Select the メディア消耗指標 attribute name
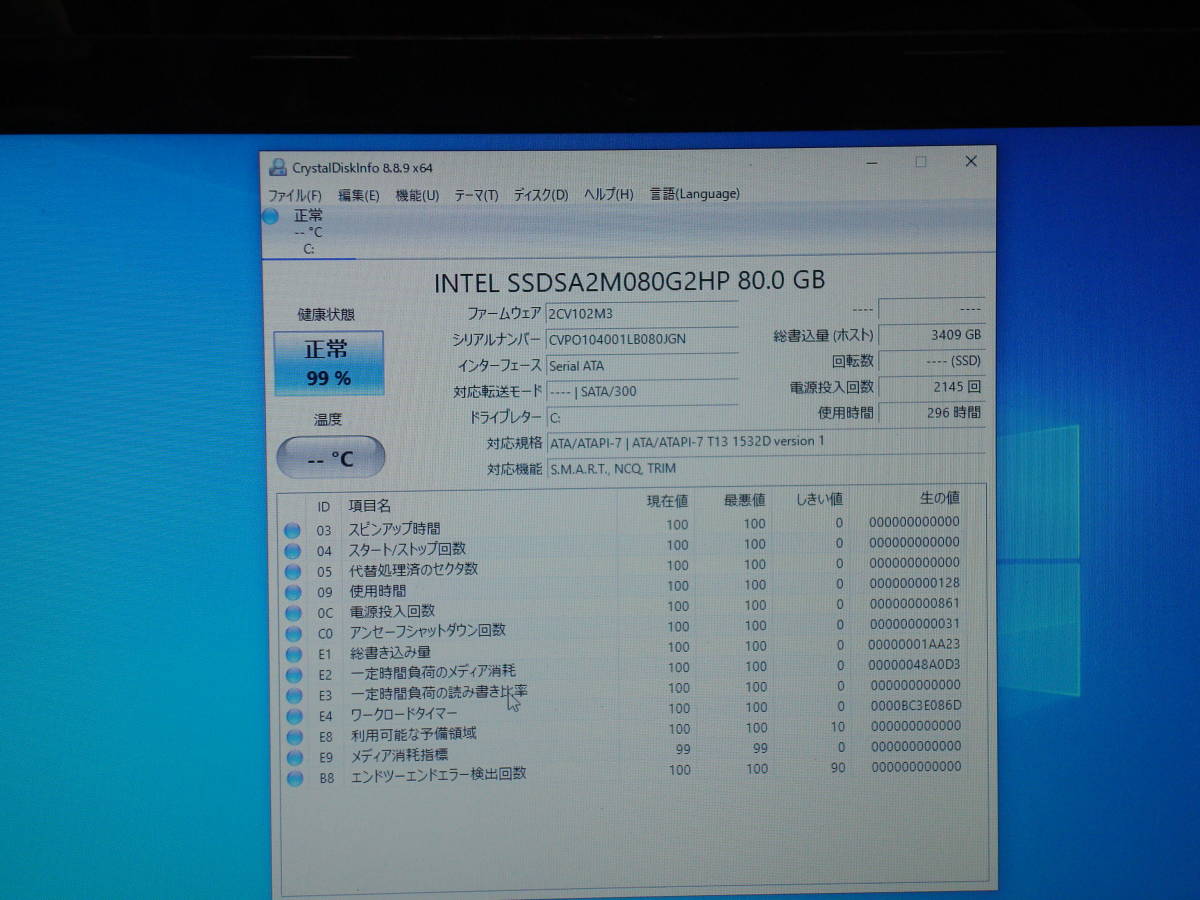1200x900 pixels. point(399,756)
